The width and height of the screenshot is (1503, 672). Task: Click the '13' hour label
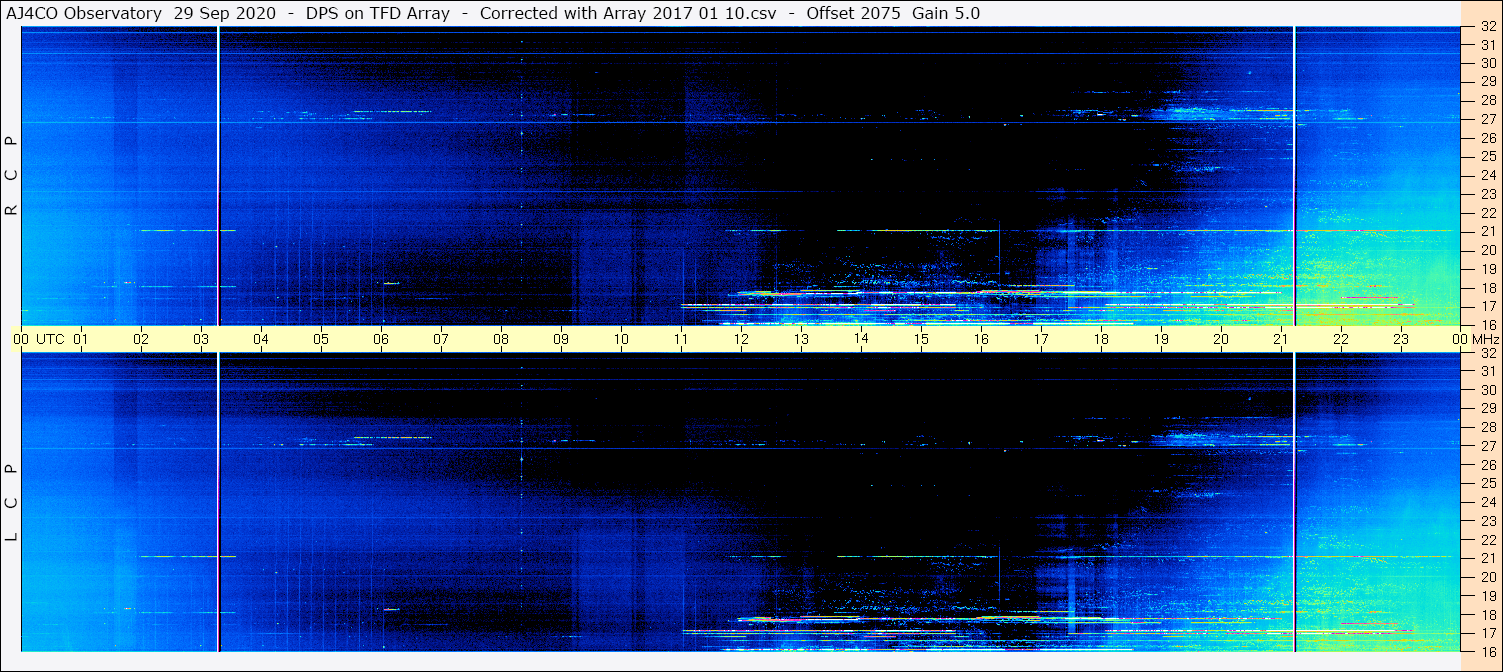(x=801, y=339)
